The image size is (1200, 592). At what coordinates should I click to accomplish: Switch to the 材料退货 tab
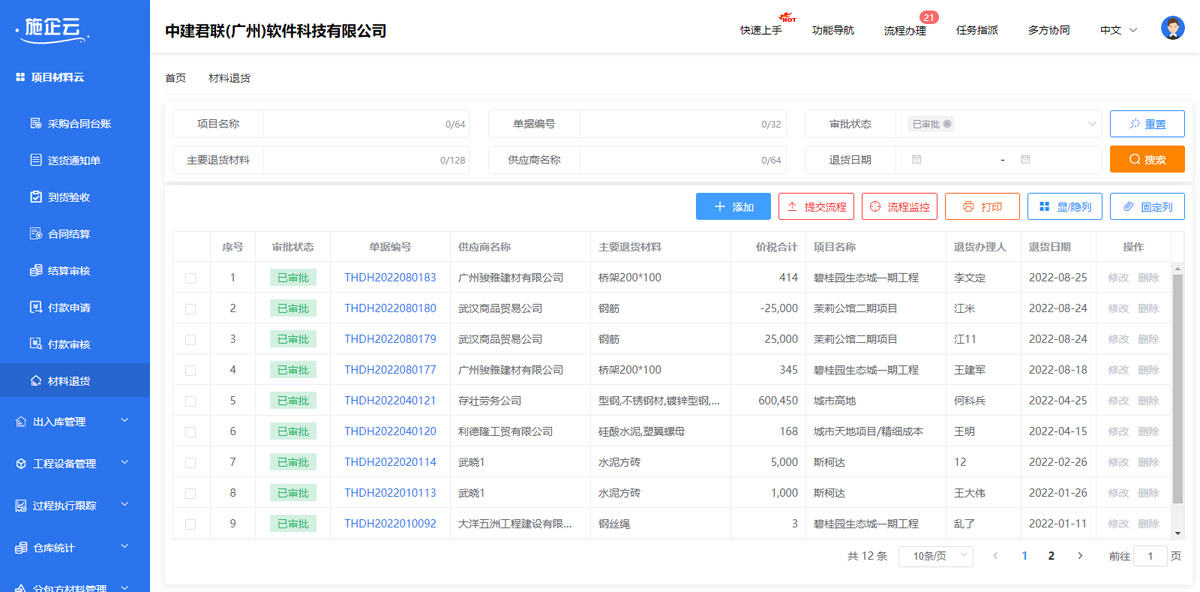point(229,78)
